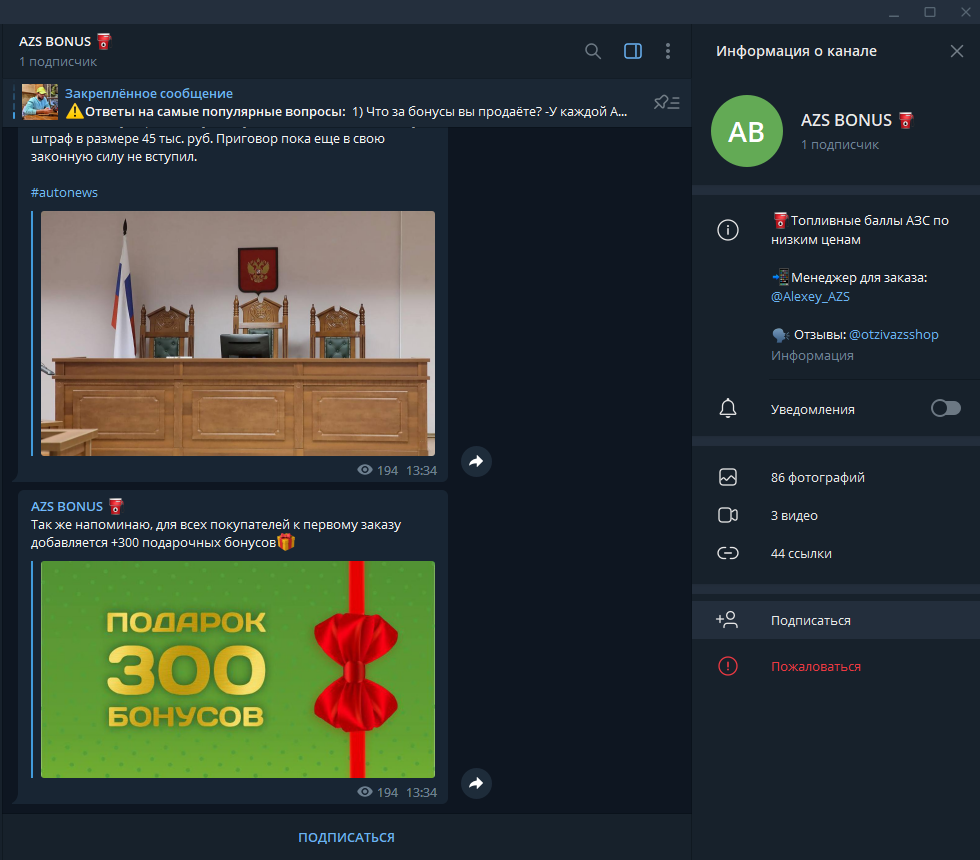Click the gift post time 13:34

(x=421, y=792)
